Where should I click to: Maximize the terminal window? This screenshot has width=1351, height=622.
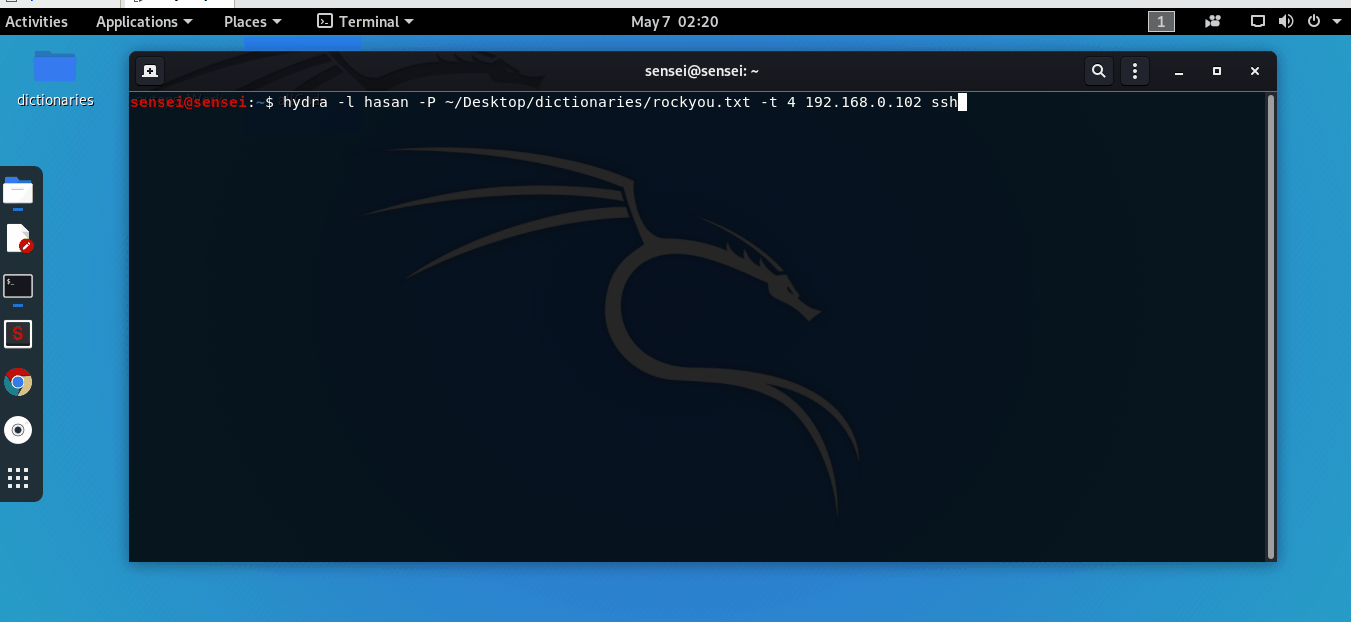point(1217,71)
